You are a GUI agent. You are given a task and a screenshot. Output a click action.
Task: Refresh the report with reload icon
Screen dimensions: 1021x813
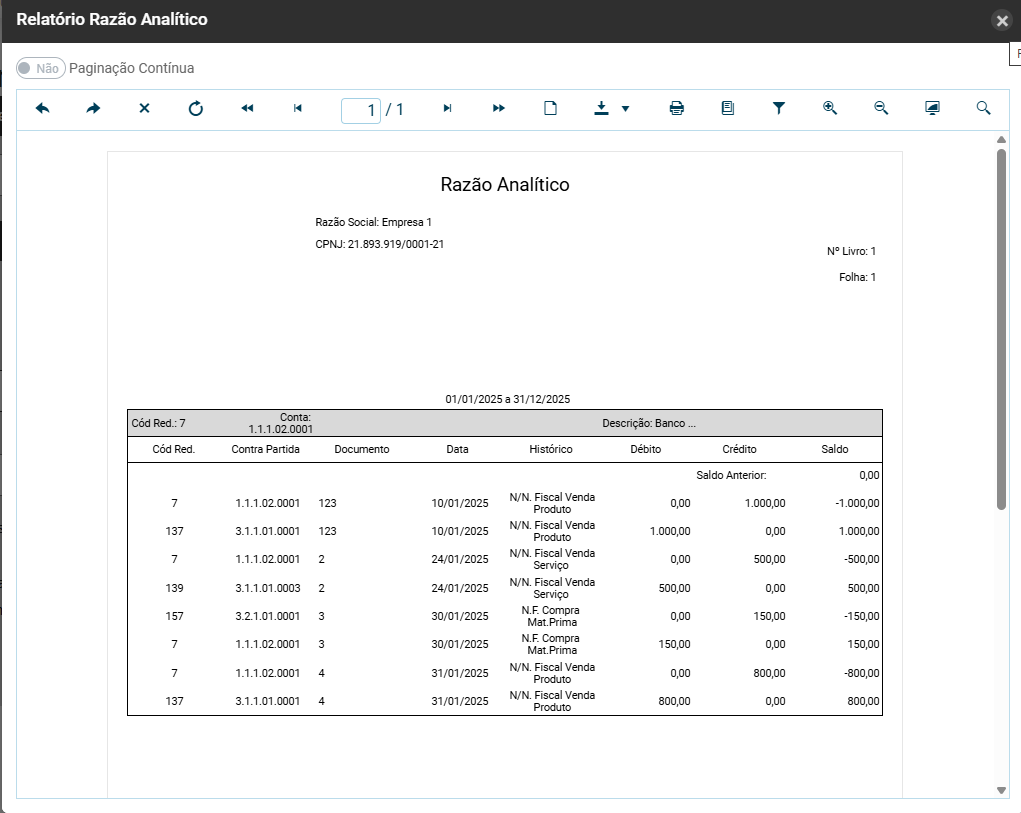click(196, 109)
